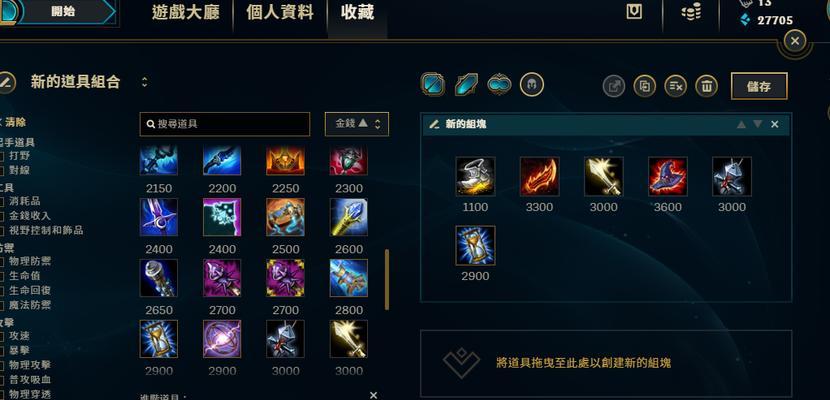The height and width of the screenshot is (400, 830).
Task: Open the loot chest icon in top bar
Action: [x=634, y=12]
